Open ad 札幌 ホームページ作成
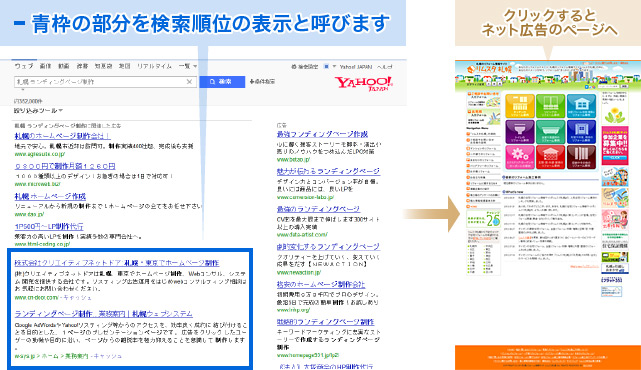The height and width of the screenshot is (370, 641). coord(50,197)
